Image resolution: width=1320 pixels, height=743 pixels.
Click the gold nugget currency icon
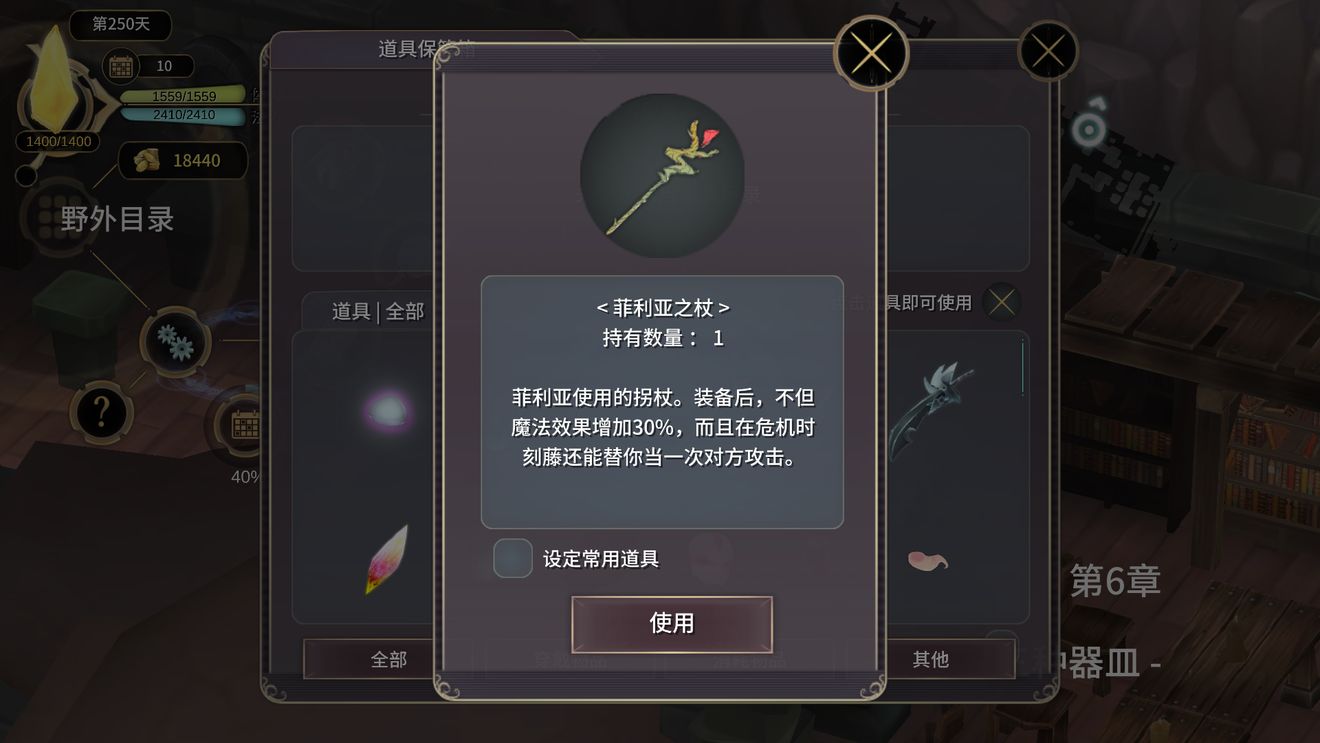point(147,161)
